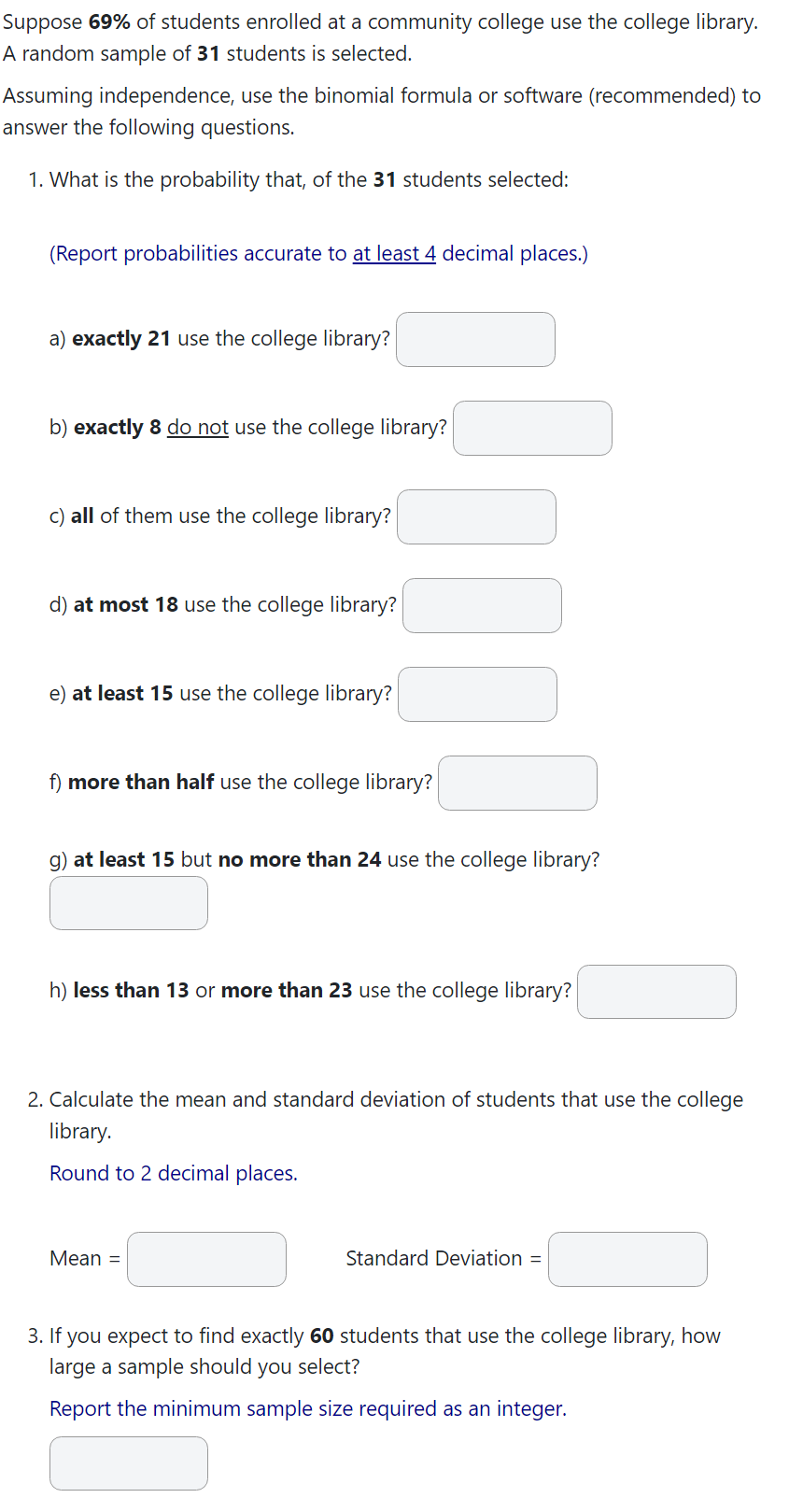Click the at most 18 probability field

point(482,605)
